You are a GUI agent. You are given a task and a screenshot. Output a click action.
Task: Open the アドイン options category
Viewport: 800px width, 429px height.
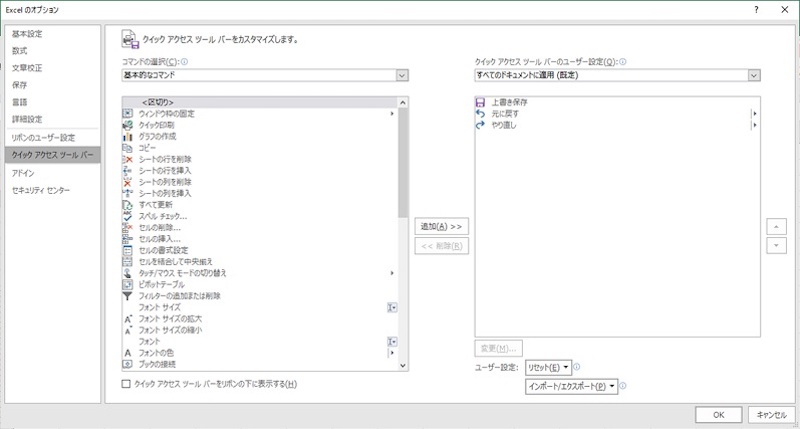pos(53,173)
